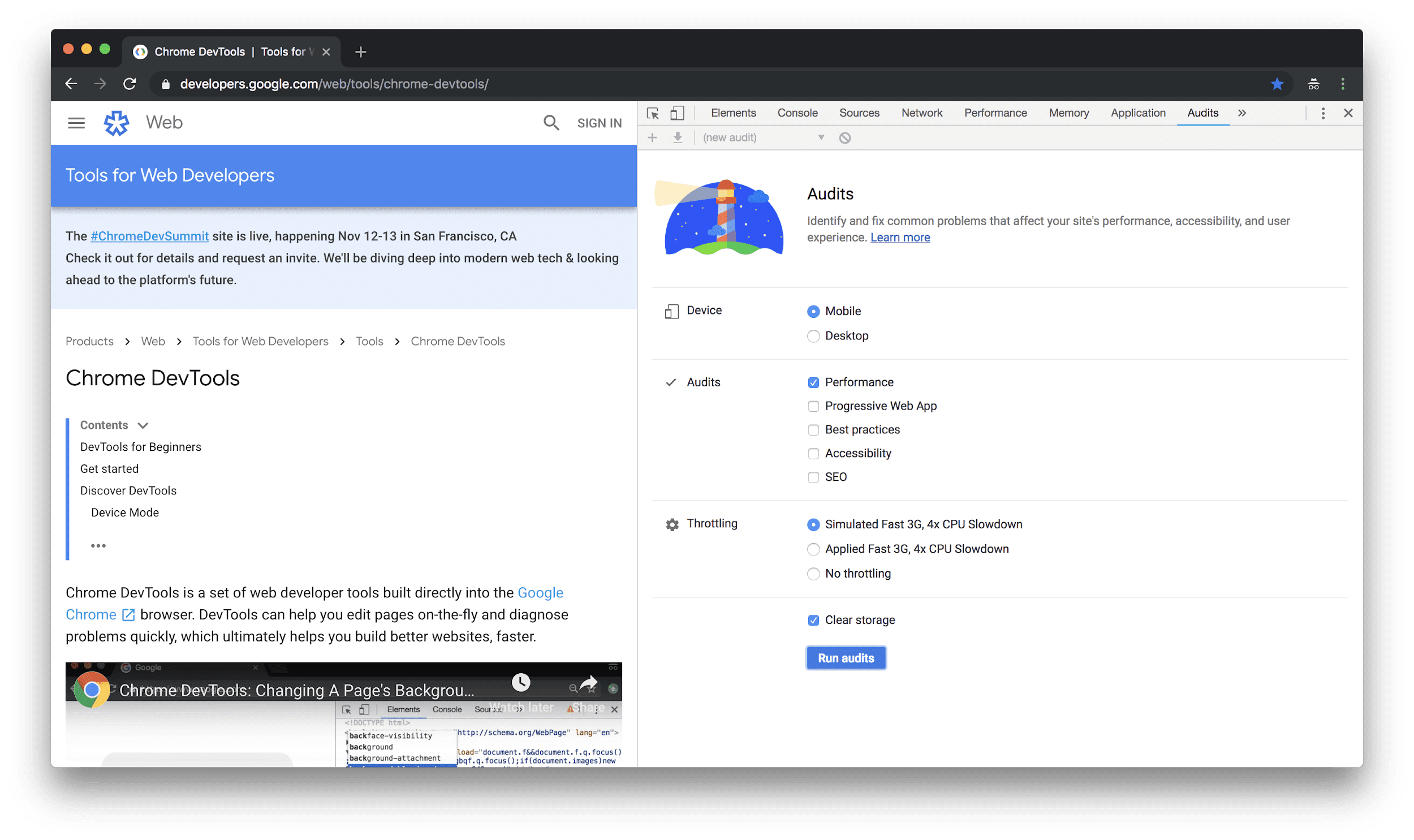
Task: Switch to the Audits tab
Action: pyautogui.click(x=1200, y=112)
